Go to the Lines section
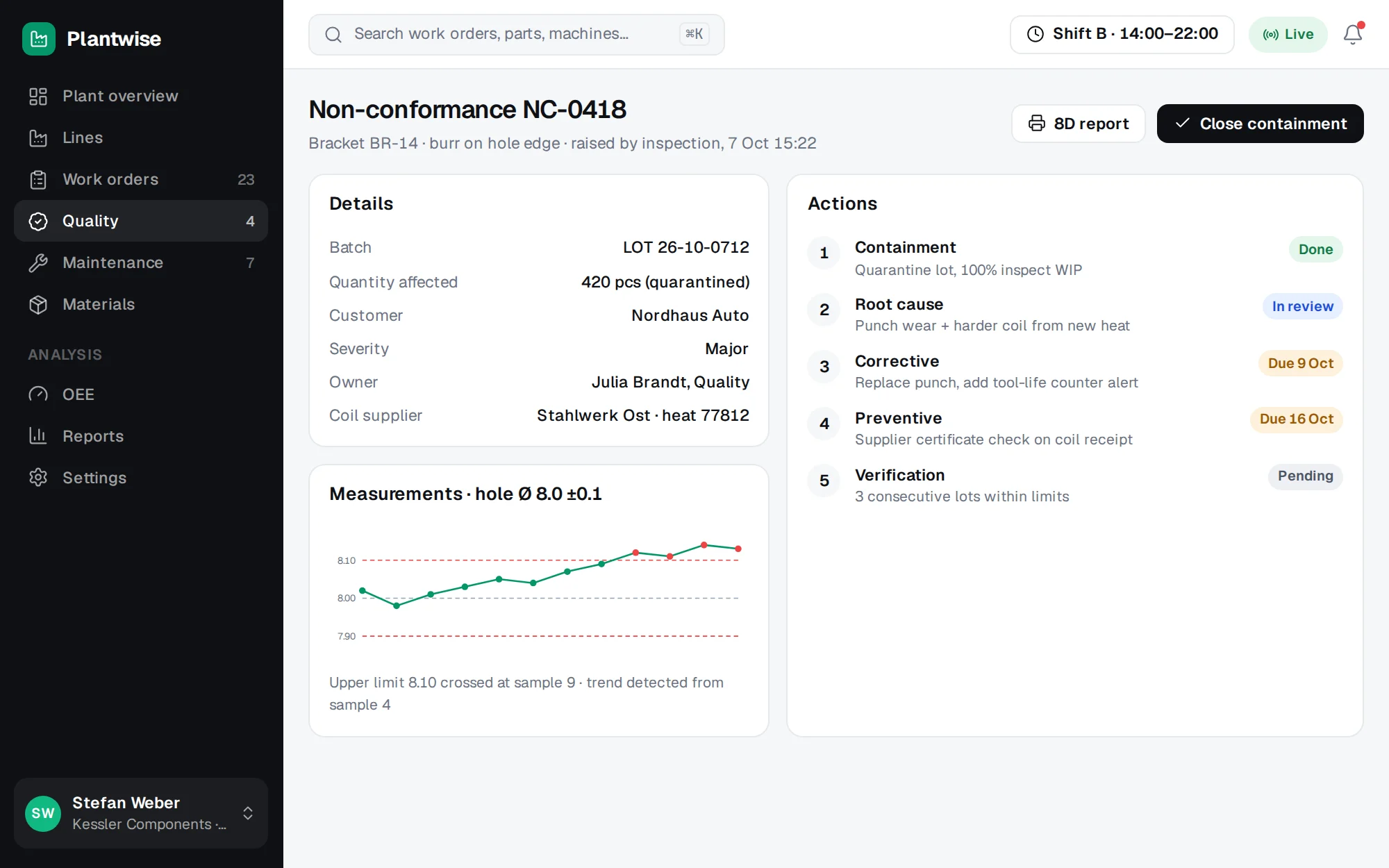Screen dimensions: 1389x868 [x=141, y=137]
